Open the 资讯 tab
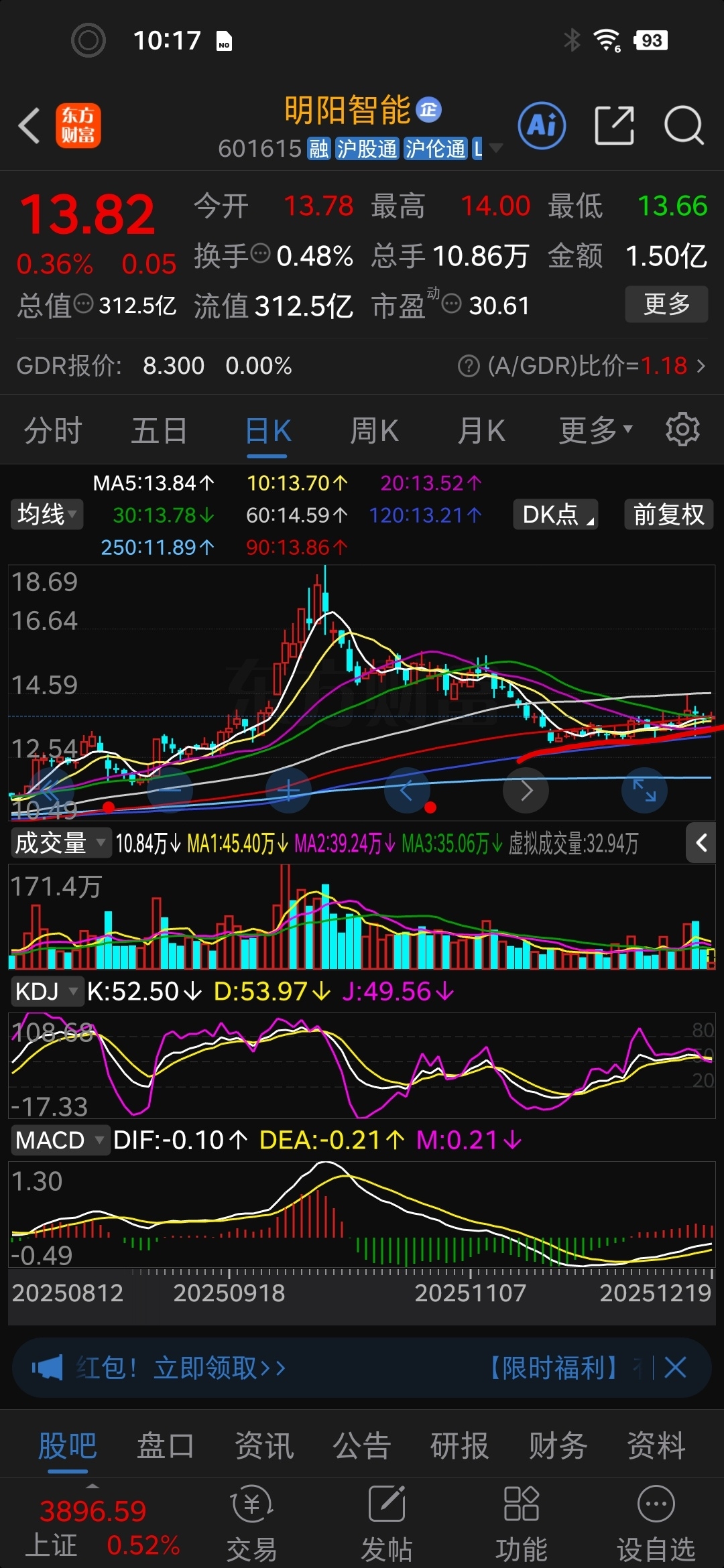 tap(264, 1445)
